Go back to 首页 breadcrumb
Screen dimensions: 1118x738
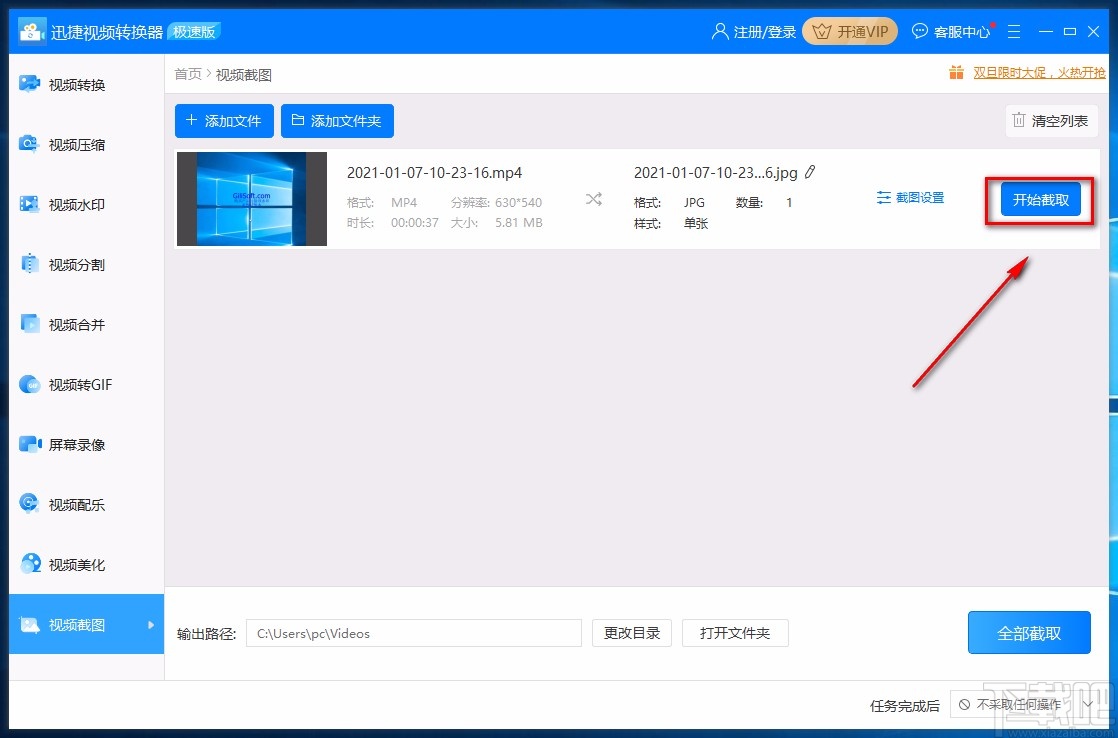[187, 73]
